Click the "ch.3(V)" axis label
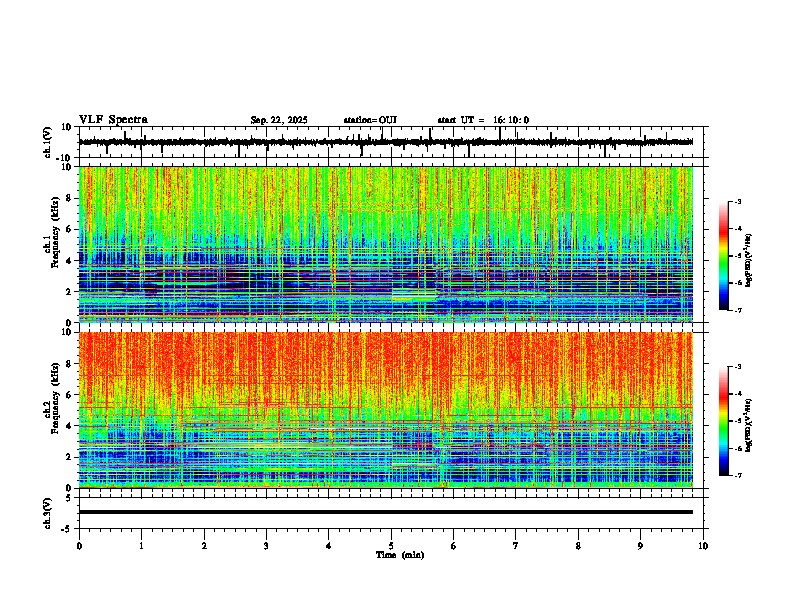 [x=48, y=514]
